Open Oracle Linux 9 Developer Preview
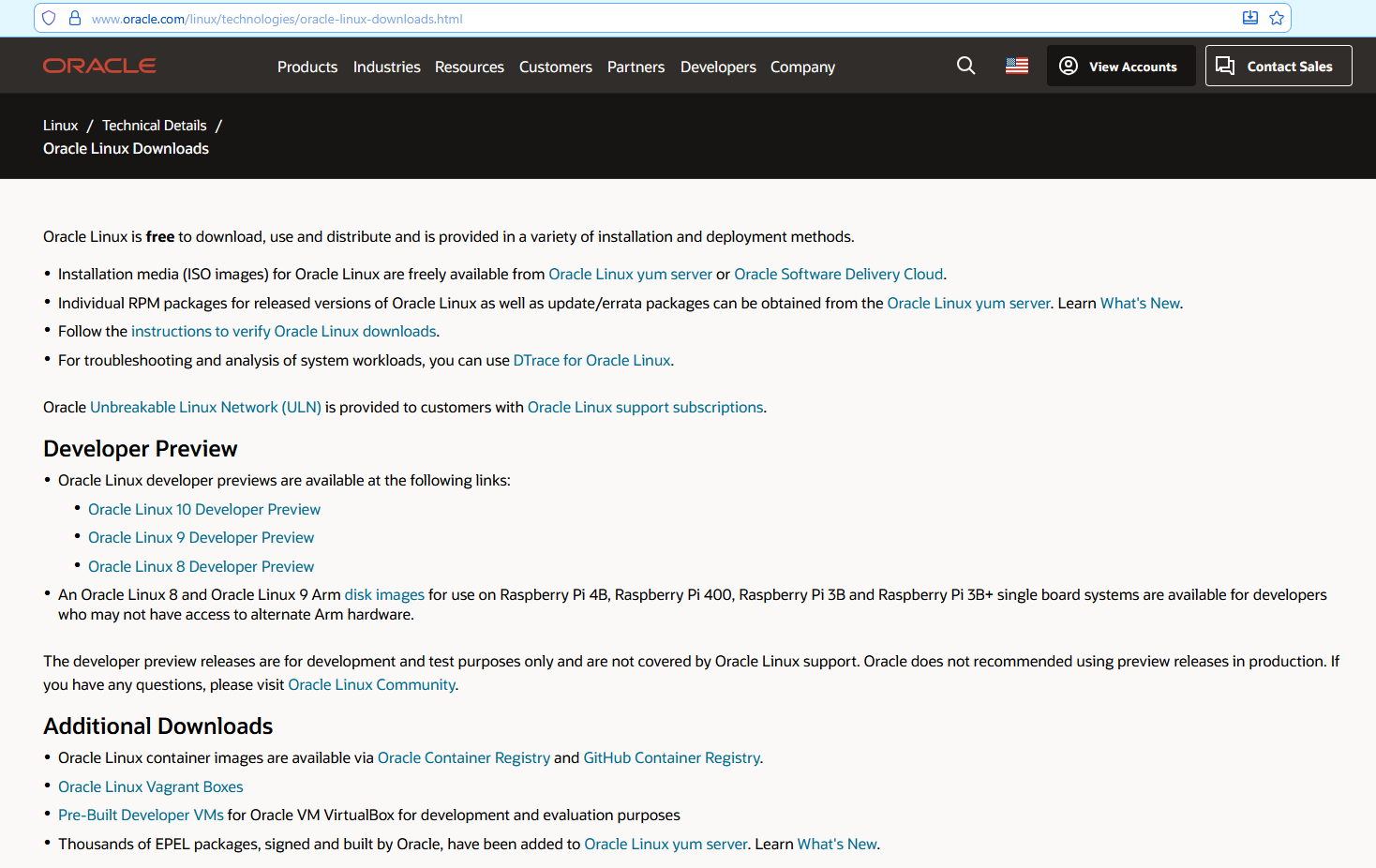The image size is (1376, 868). click(x=202, y=537)
